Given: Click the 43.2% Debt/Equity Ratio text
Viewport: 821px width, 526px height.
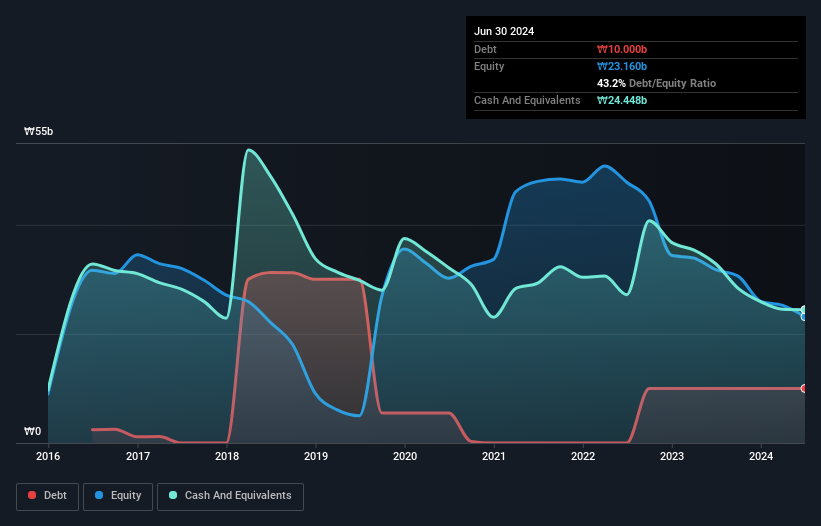Looking at the screenshot, I should click(x=656, y=83).
